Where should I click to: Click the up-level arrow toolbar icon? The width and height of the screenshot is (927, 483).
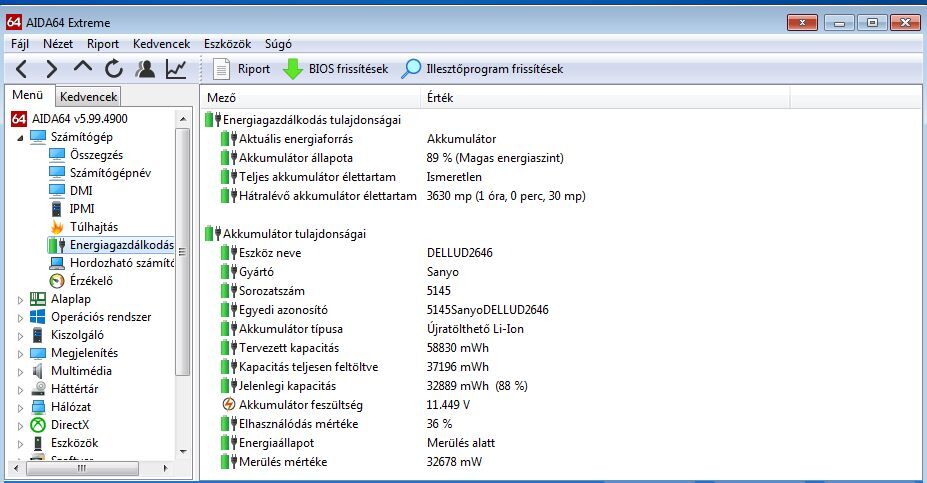[x=83, y=67]
